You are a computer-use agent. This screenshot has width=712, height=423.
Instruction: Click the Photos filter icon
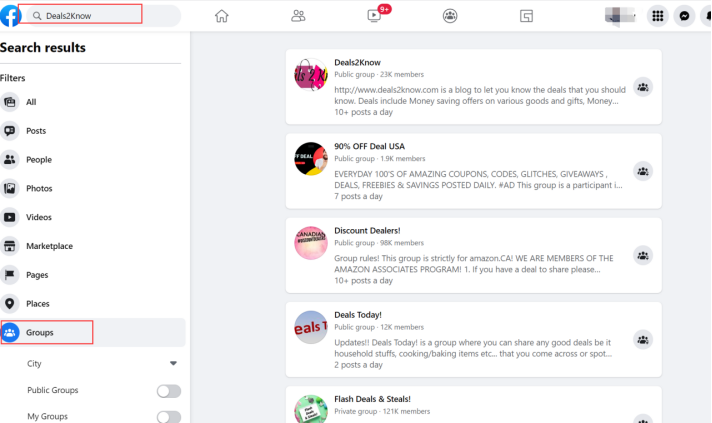coord(10,188)
